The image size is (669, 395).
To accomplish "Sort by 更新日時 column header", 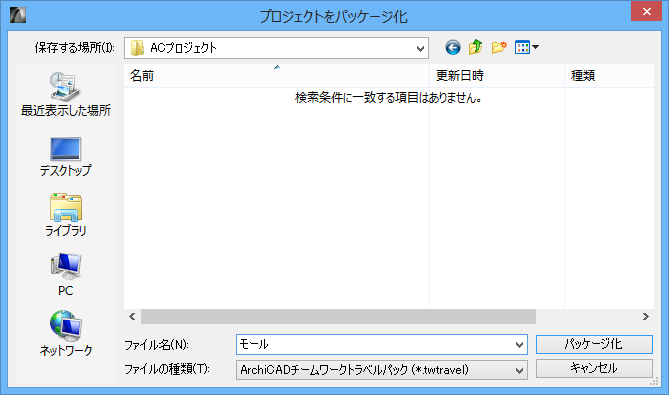I will coord(497,76).
